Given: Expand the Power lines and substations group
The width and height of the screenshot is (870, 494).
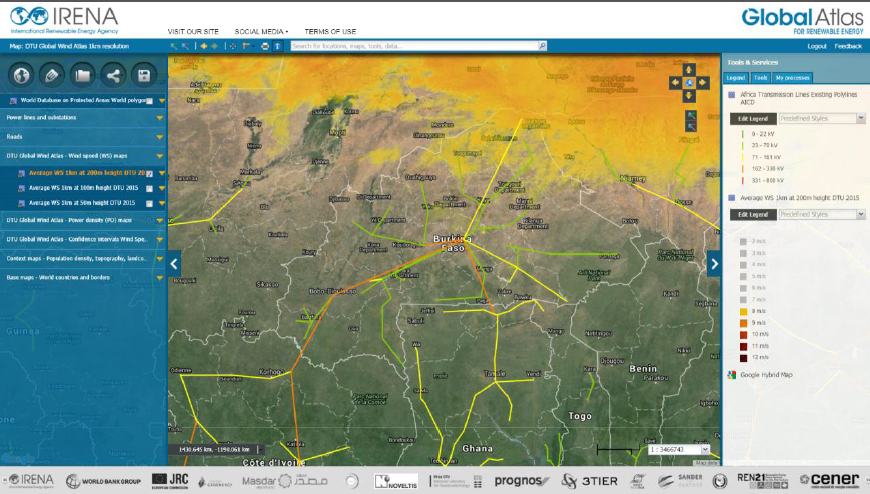Looking at the screenshot, I should 160,117.
